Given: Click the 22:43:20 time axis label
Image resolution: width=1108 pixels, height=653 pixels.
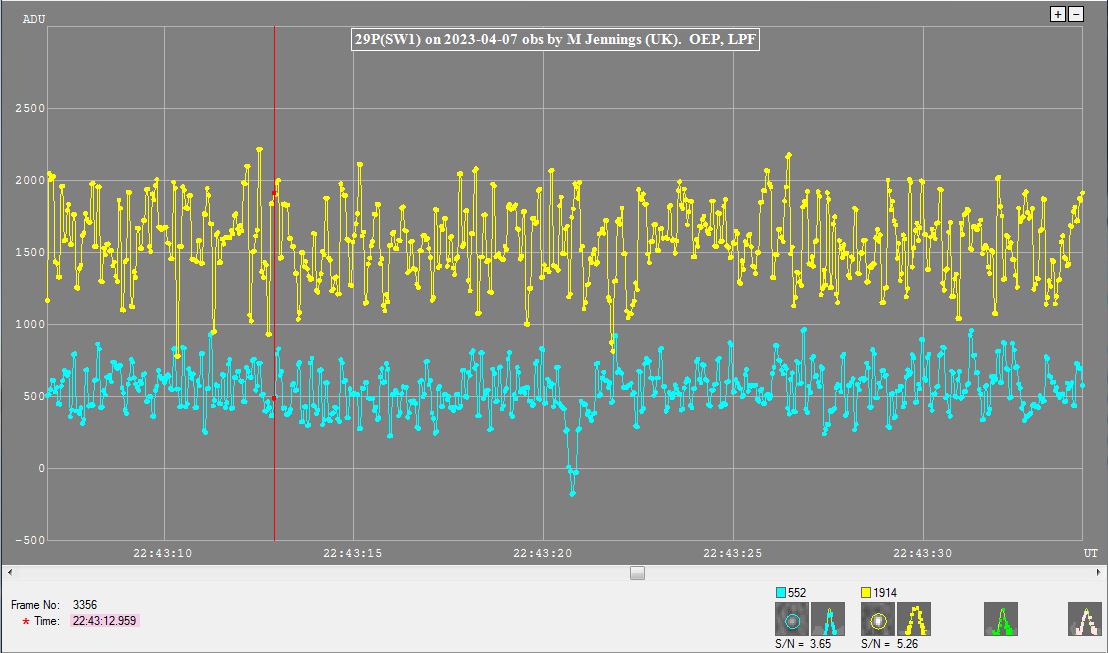Looking at the screenshot, I should 543,552.
